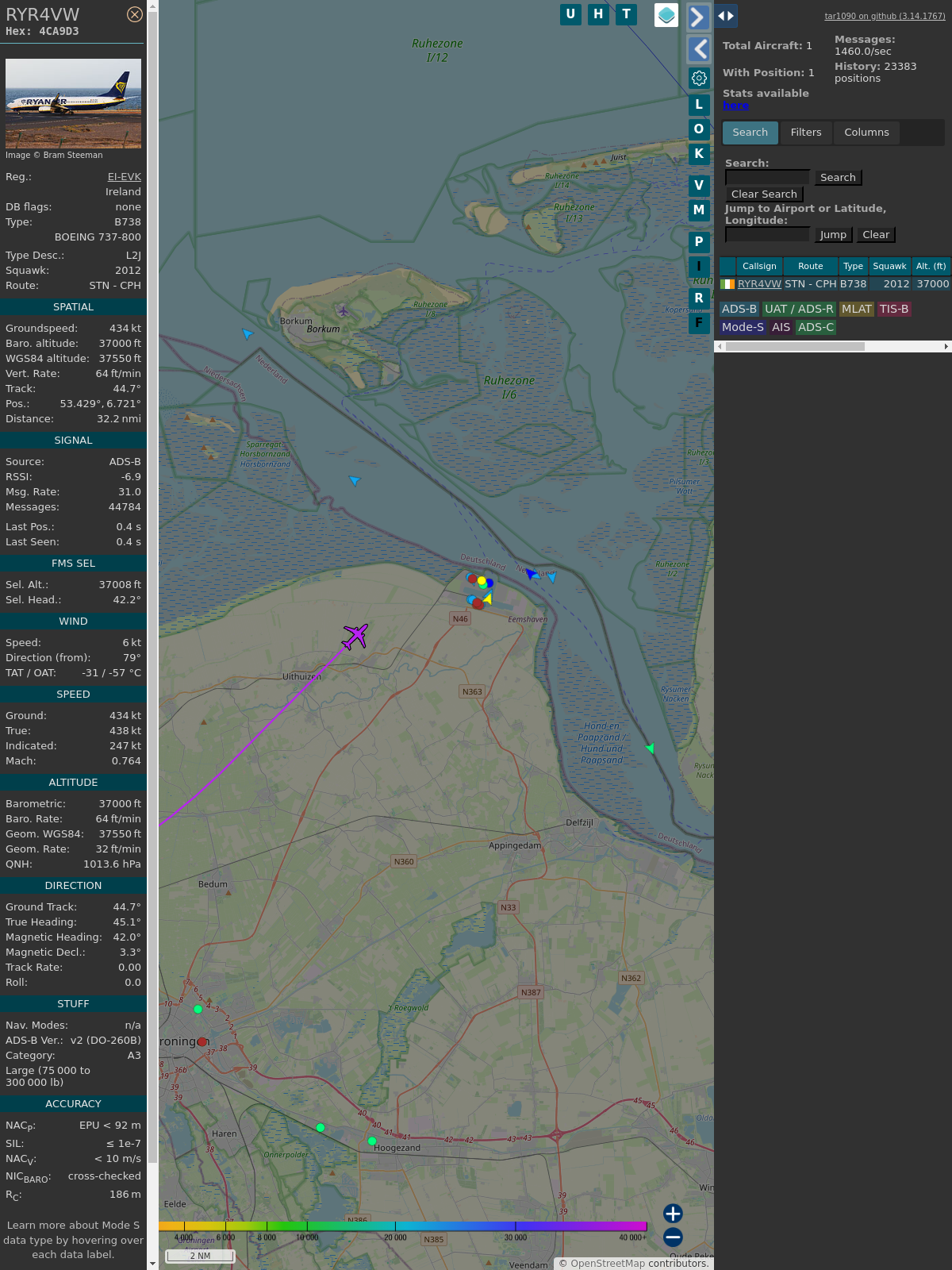
Task: Click the green aircraft marker near Paapsand
Action: click(651, 748)
